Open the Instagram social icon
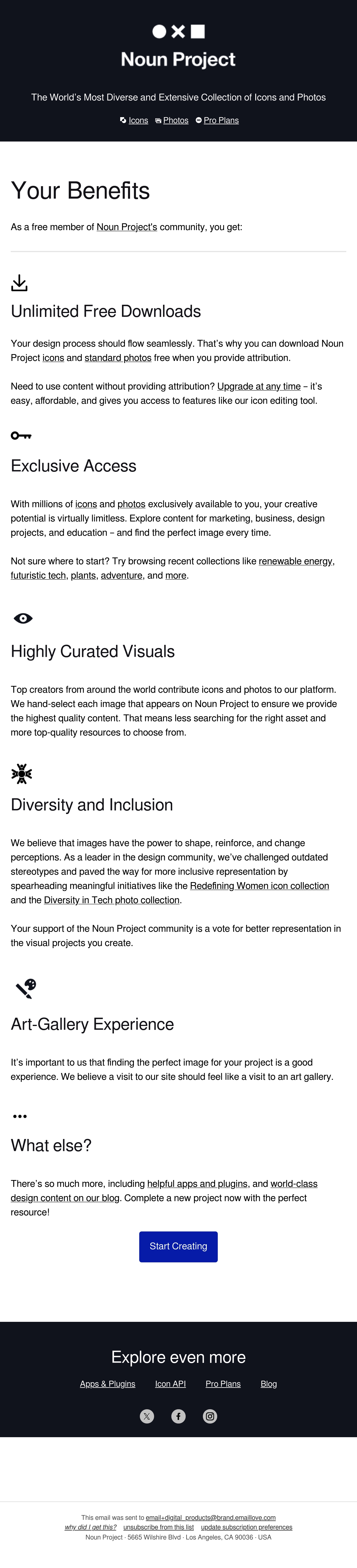357x1568 pixels. click(210, 1416)
